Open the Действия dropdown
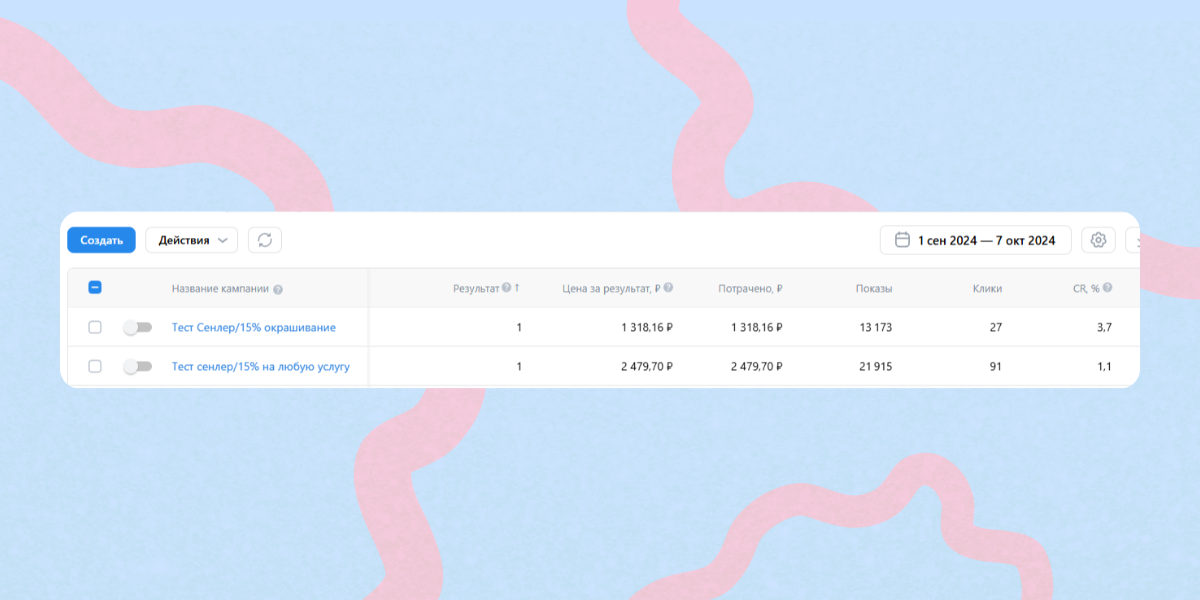The image size is (1200, 600). point(192,240)
